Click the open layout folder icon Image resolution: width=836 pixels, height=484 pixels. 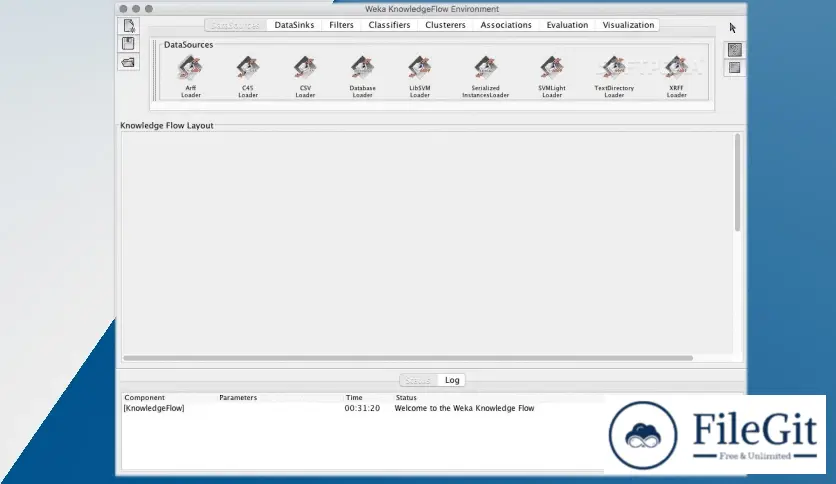[128, 62]
